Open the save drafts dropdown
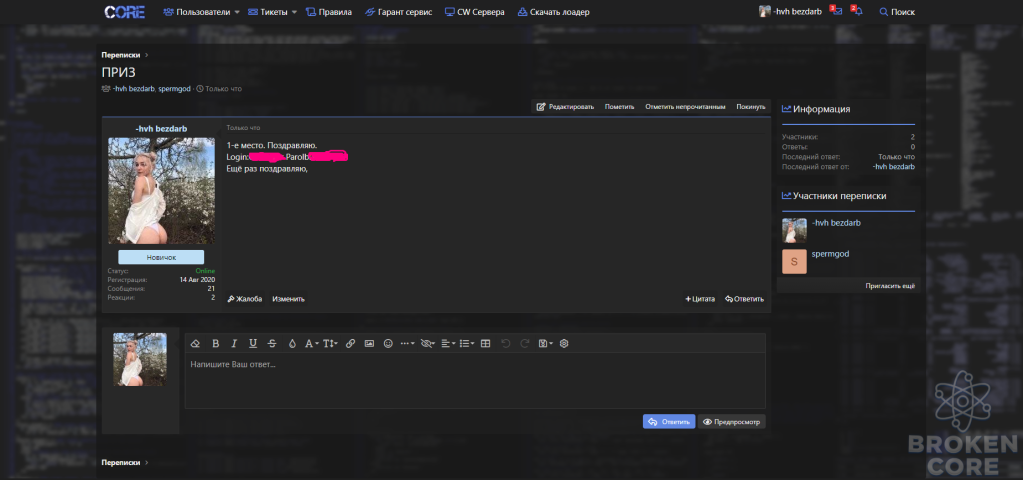 545,344
